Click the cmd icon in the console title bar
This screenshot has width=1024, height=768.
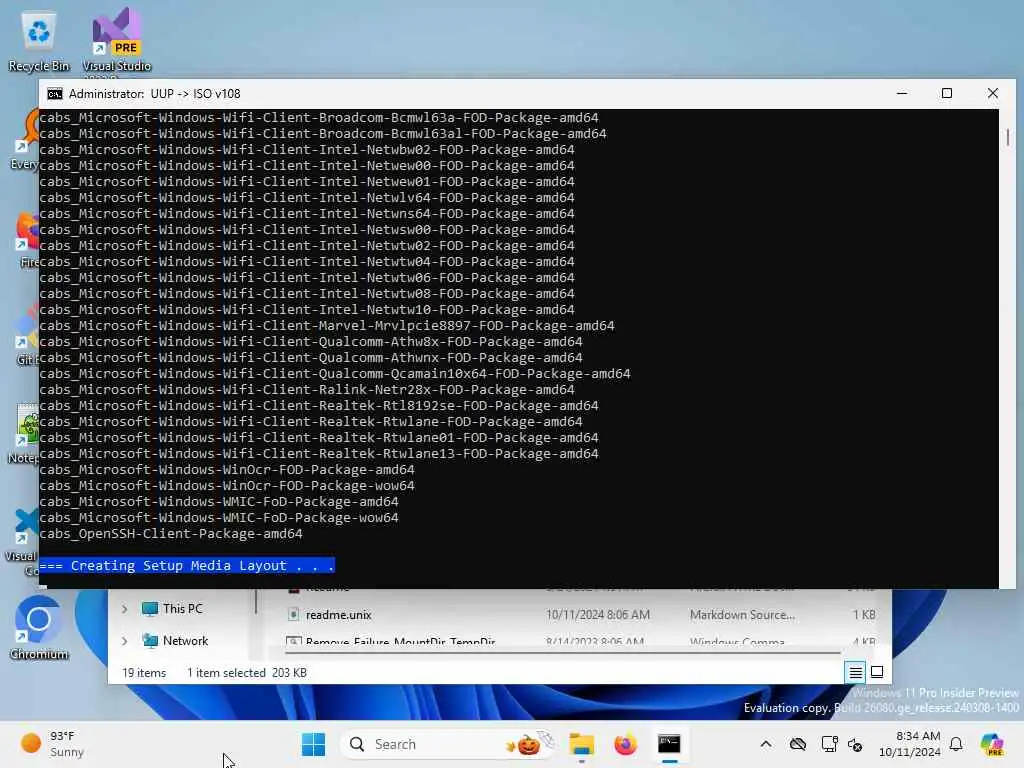pos(55,94)
